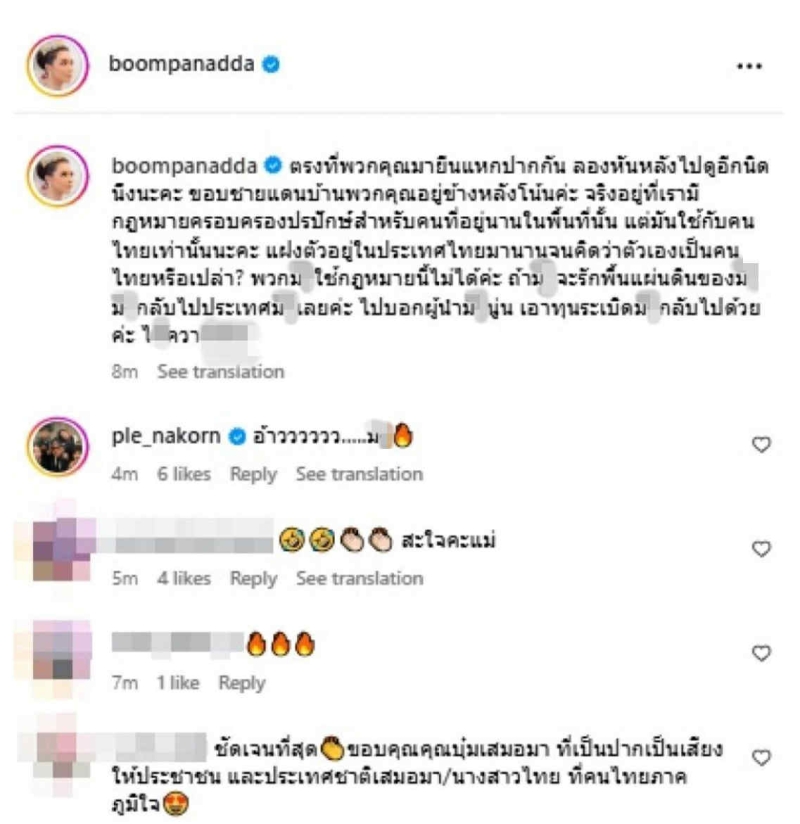Reply to ple_nakorn's comment
The width and height of the screenshot is (800, 824).
coord(253,474)
